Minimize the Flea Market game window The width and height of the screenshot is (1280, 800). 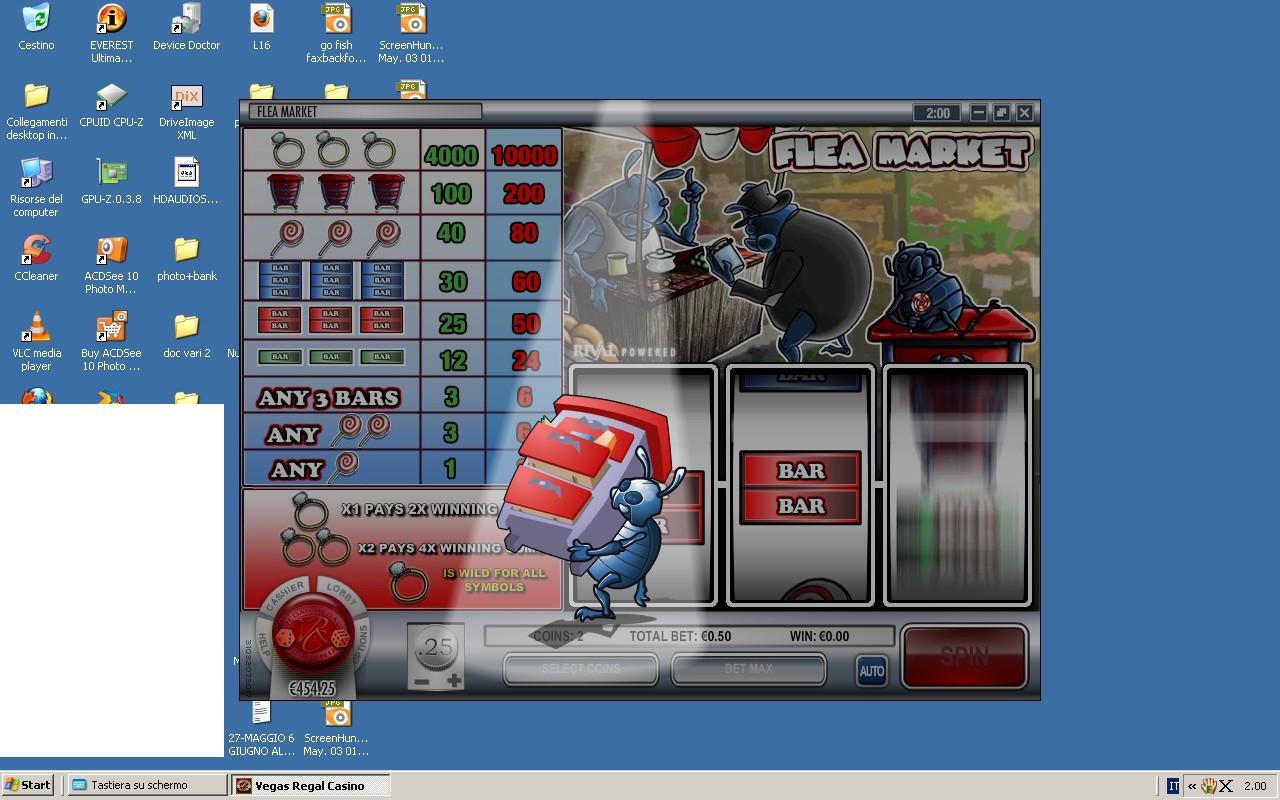click(979, 113)
